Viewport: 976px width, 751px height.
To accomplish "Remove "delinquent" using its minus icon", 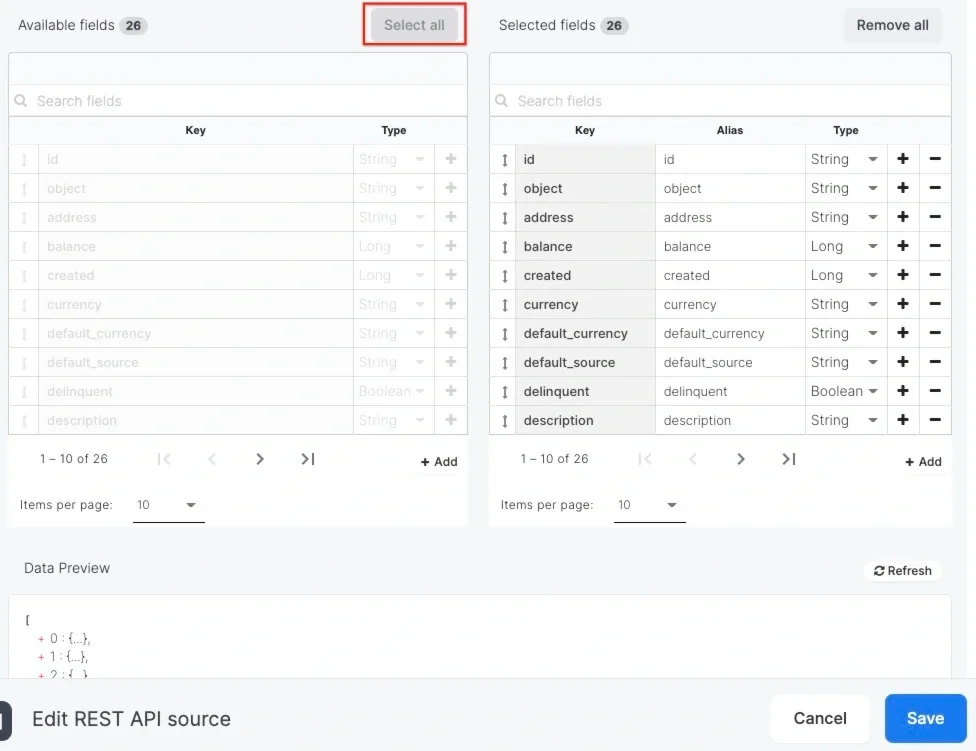I will tap(934, 391).
